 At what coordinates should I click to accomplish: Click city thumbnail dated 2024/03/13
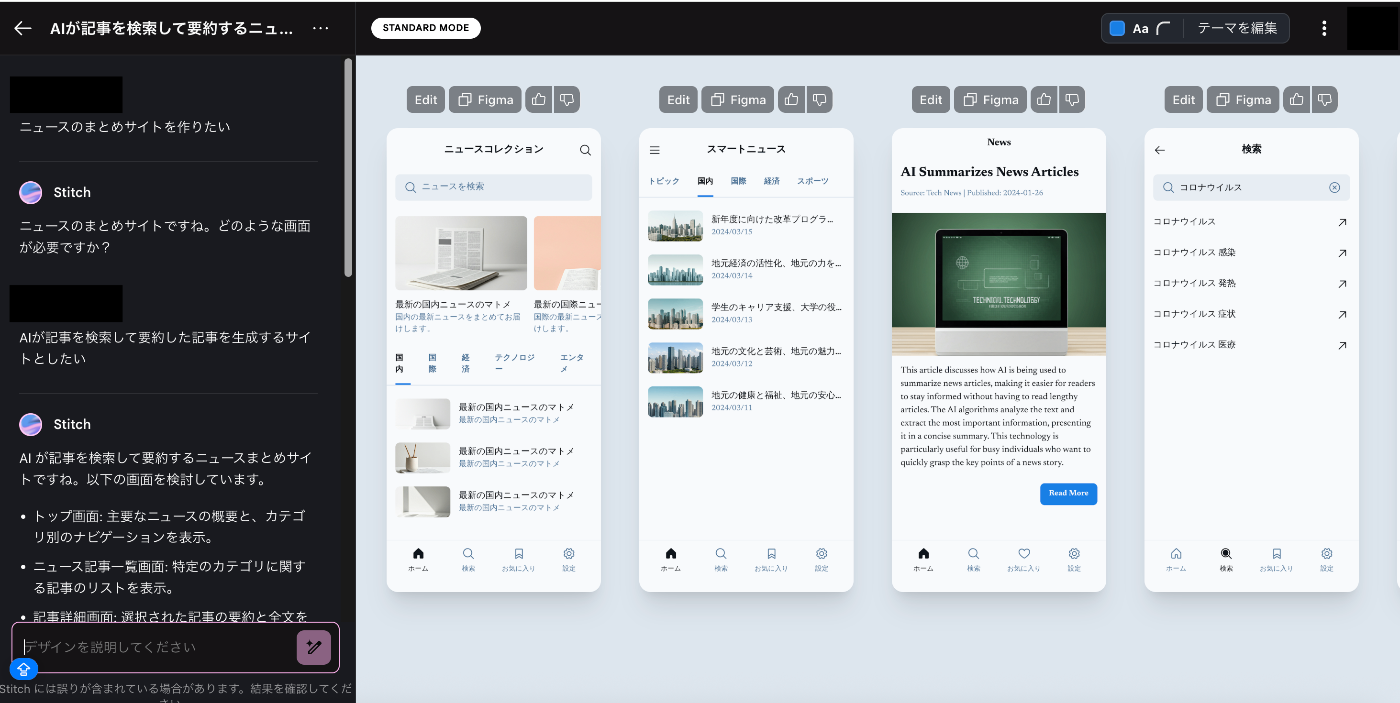point(675,313)
